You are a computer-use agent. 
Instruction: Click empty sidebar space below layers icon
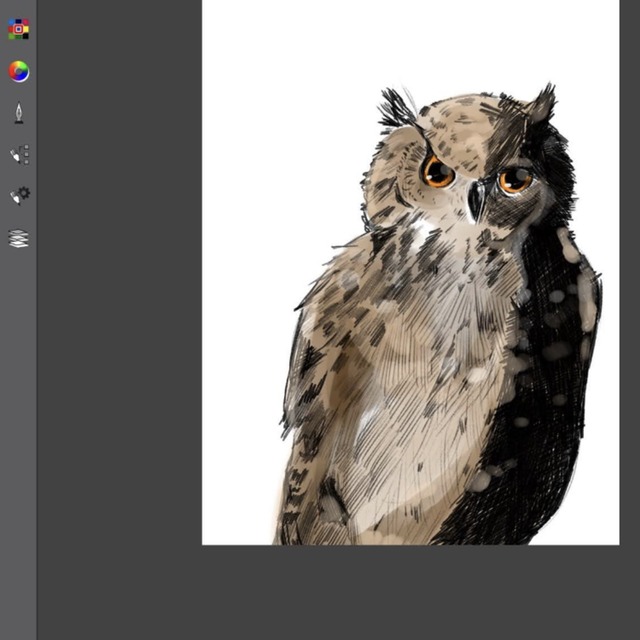[x=18, y=450]
